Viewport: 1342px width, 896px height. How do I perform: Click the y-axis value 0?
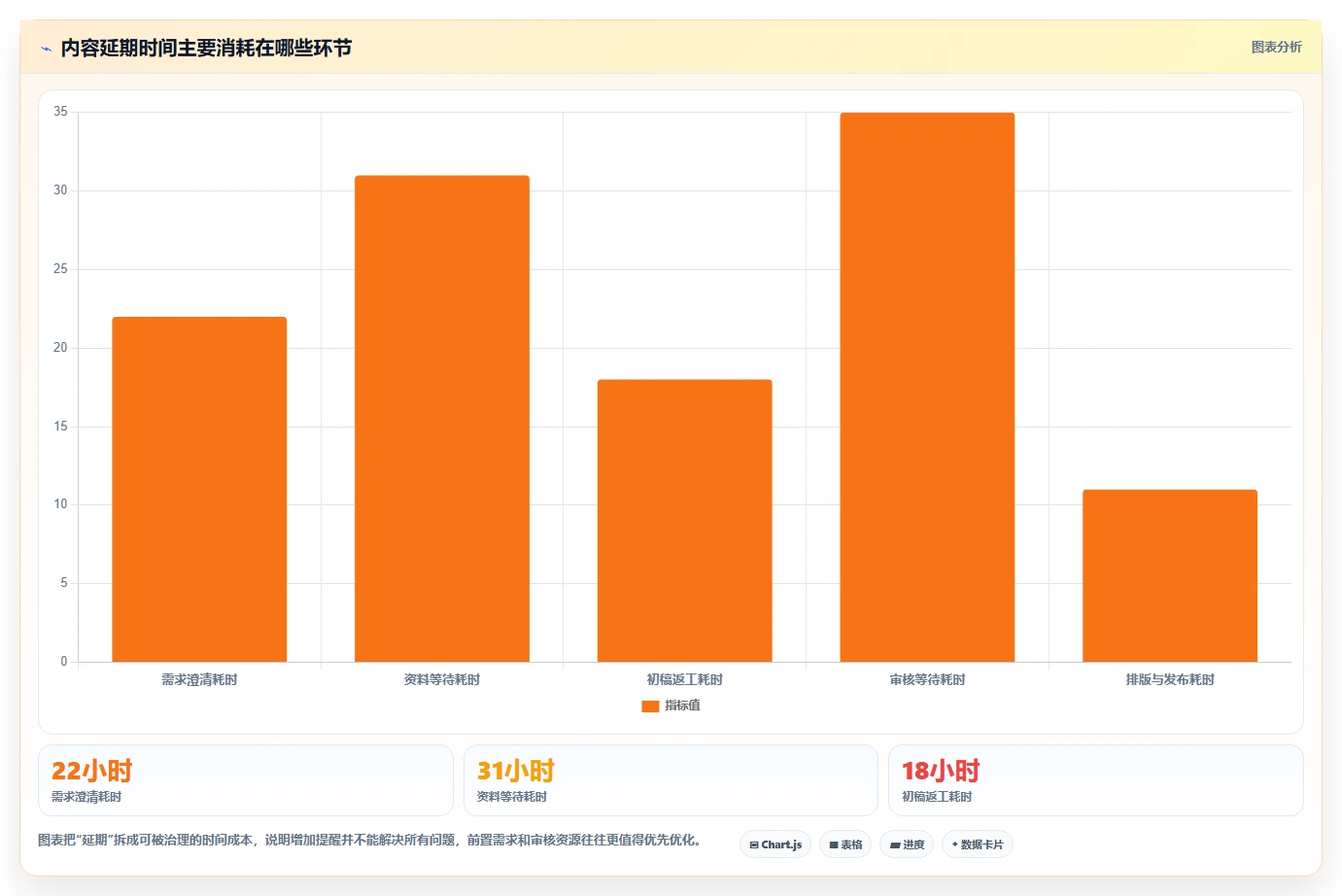[64, 662]
